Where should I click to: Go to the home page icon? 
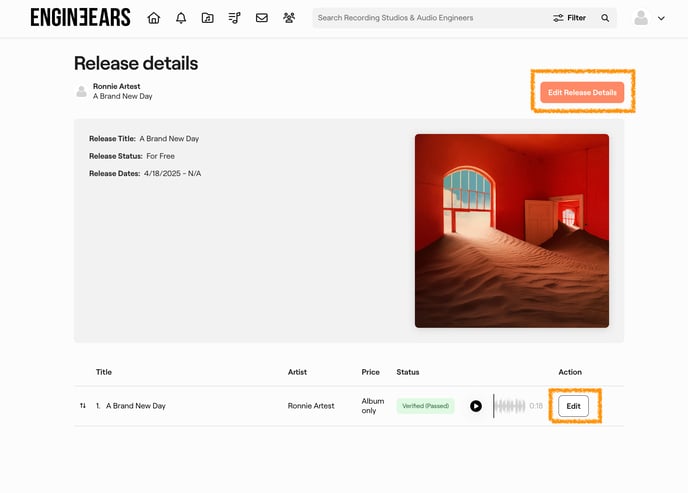[153, 18]
